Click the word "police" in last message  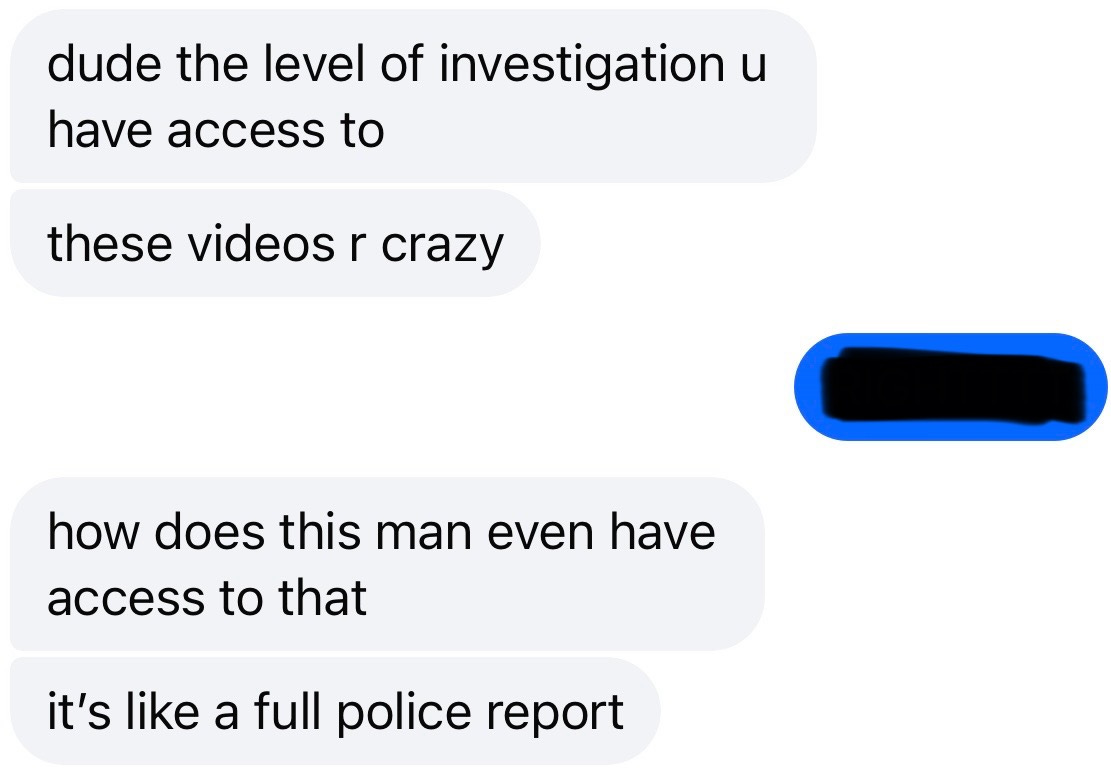tap(403, 714)
